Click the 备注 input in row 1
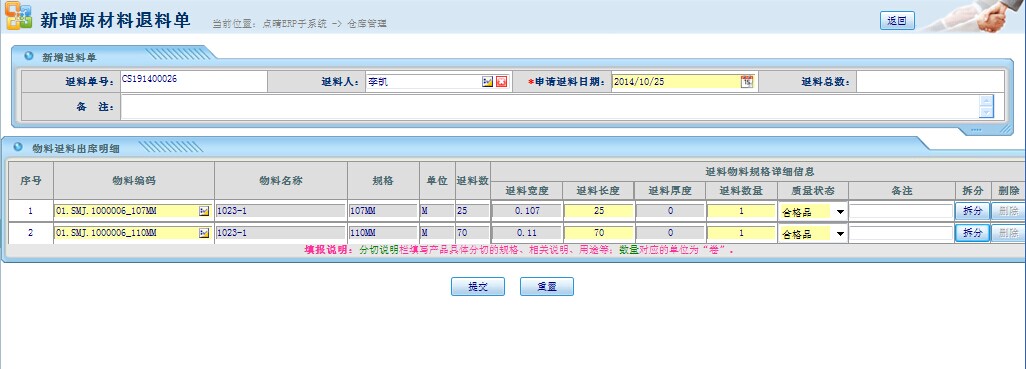 [x=901, y=211]
